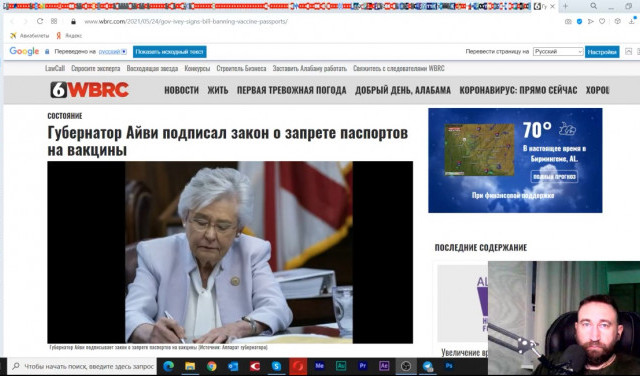Close the active WBRC tab
Screen dimensions: 640x376
pos(552,7)
